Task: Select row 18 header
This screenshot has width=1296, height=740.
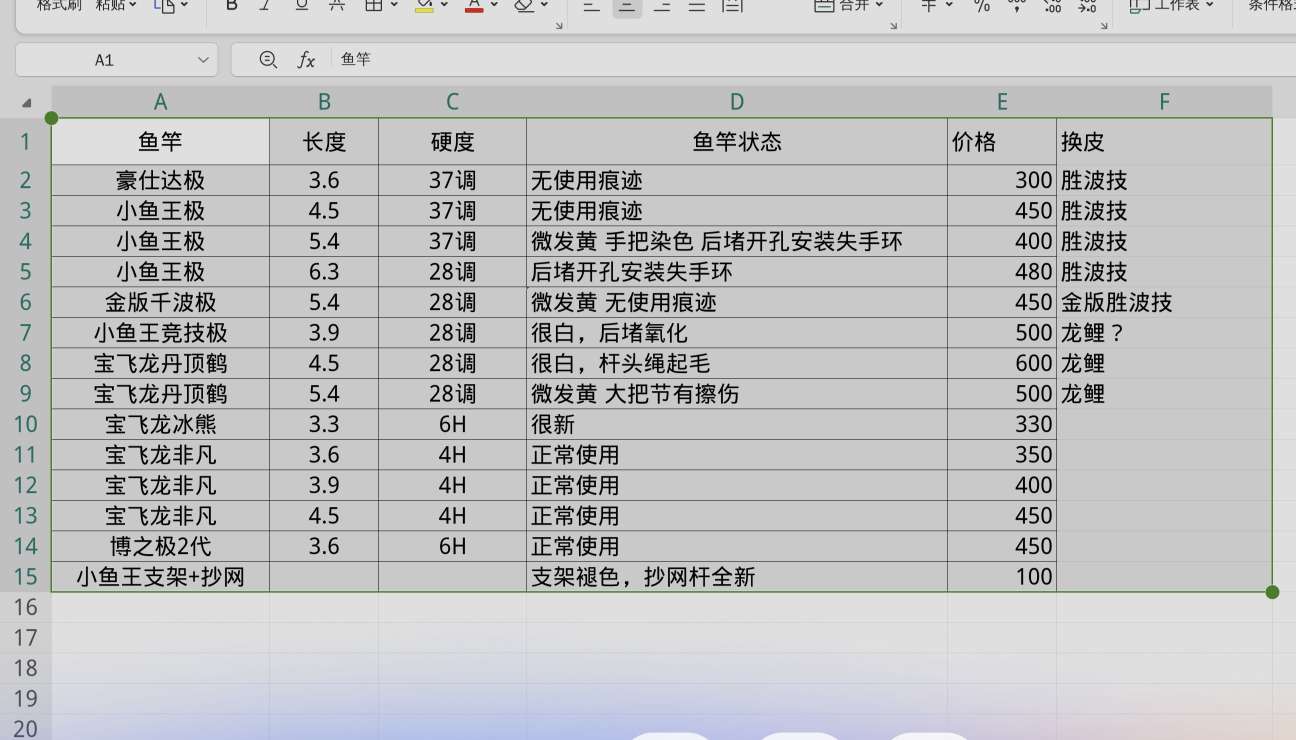Action: coord(25,668)
